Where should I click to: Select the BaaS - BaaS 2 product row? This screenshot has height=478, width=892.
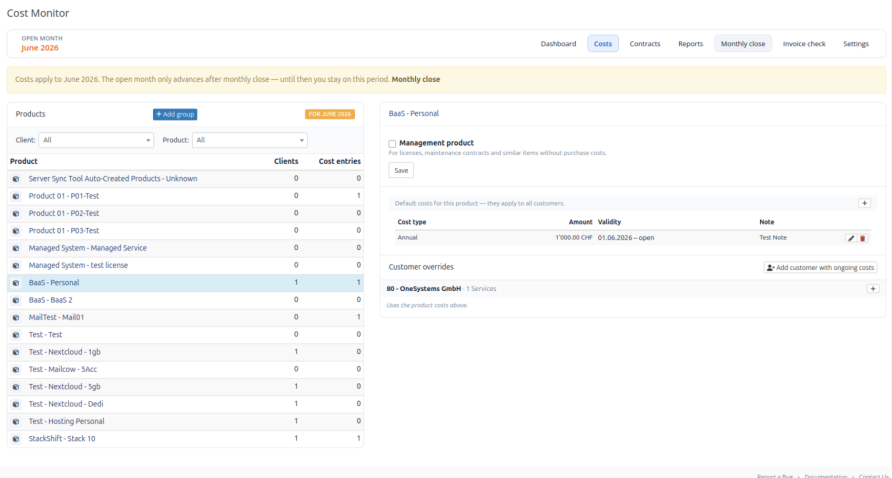[185, 300]
